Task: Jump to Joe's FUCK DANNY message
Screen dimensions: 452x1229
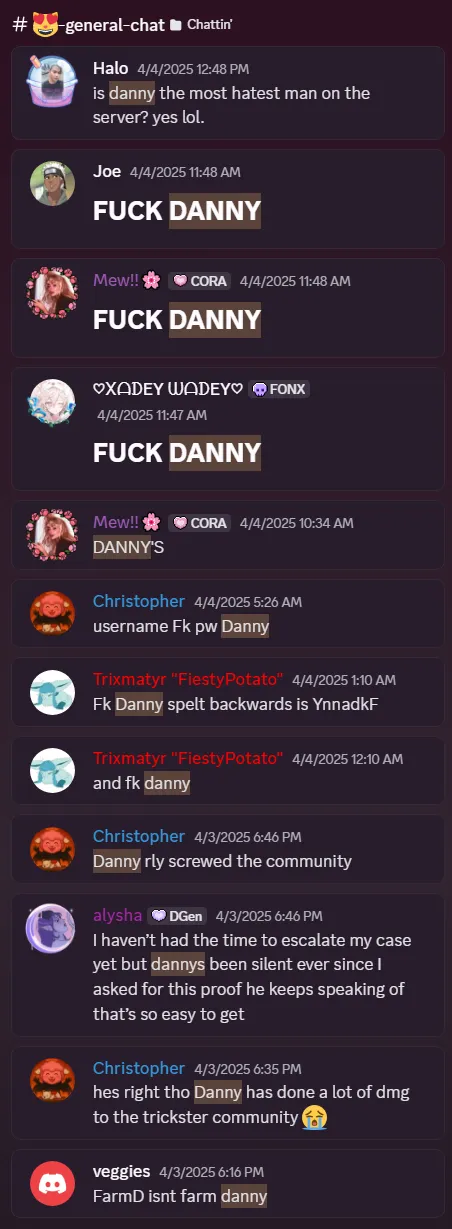Action: 177,211
